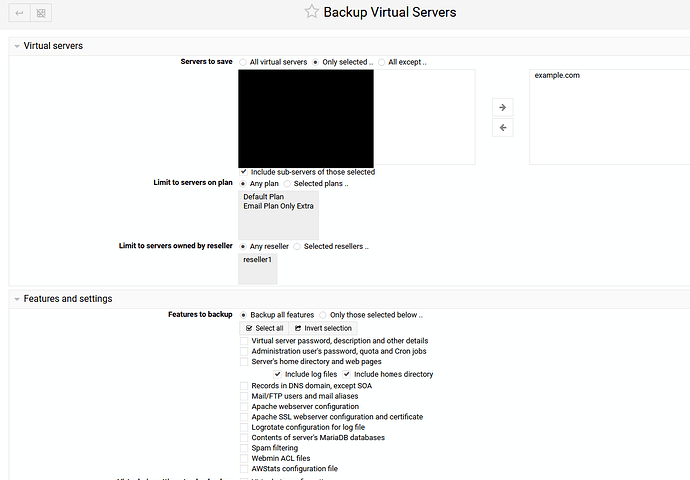Check AWStats configuration file option
690x480 pixels.
244,469
